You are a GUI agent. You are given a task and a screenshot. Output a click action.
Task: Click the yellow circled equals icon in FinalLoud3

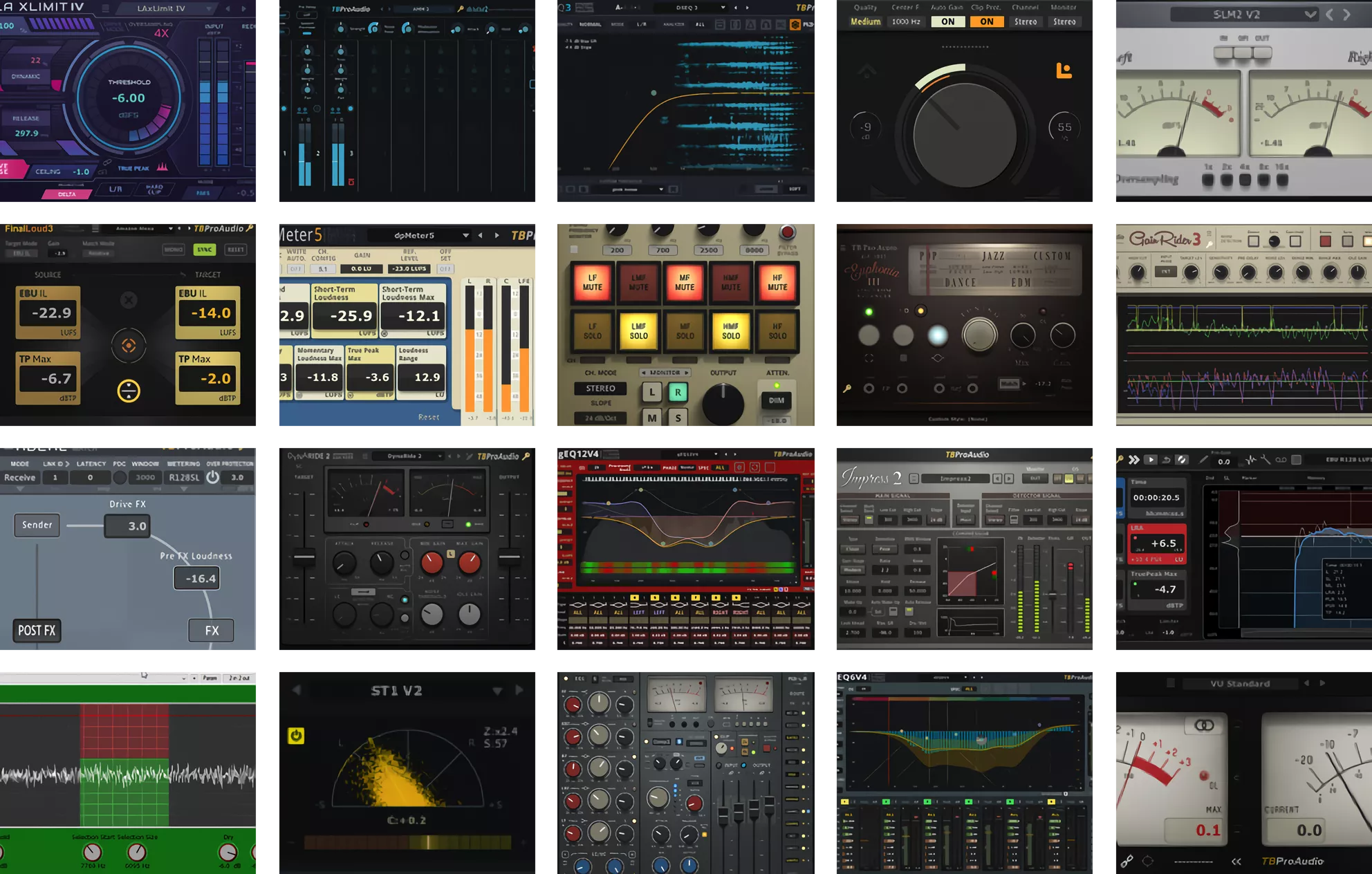point(129,391)
